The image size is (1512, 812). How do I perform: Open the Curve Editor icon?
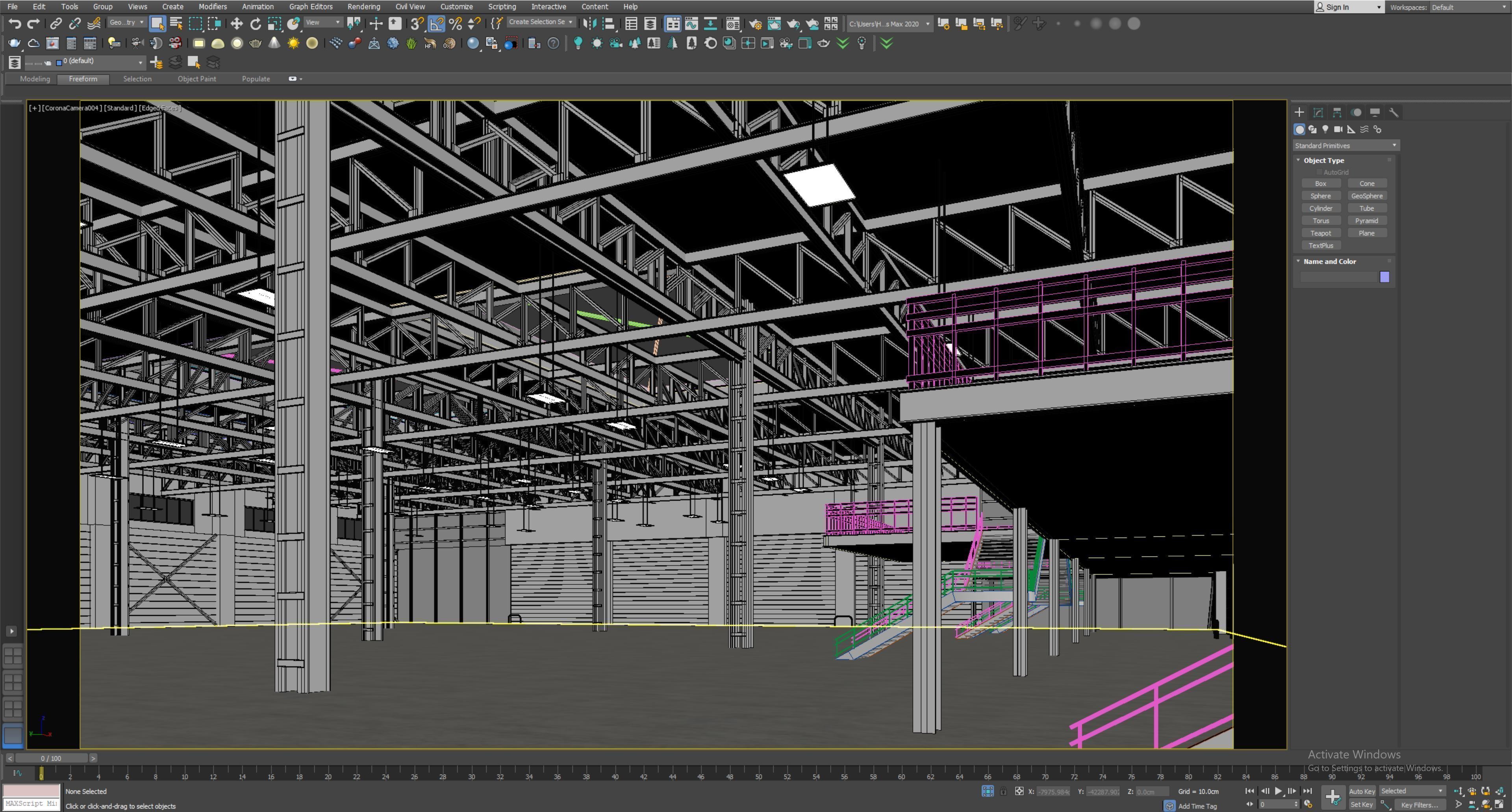coord(691,24)
